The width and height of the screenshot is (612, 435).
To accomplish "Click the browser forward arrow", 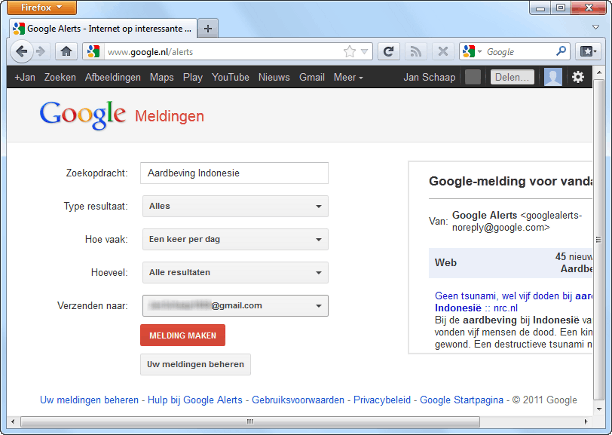I will 41,51.
